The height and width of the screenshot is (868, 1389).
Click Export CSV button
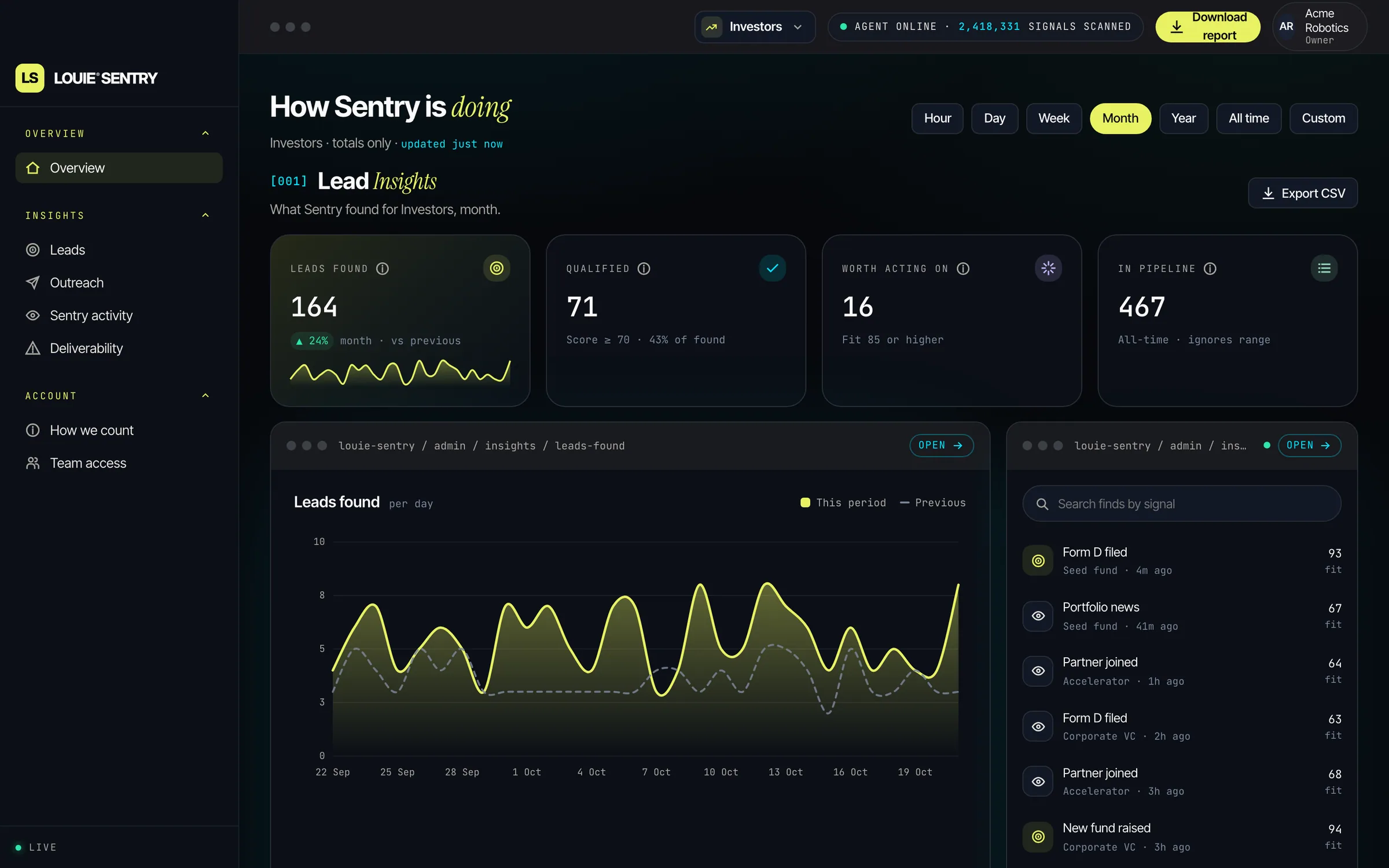1303,193
